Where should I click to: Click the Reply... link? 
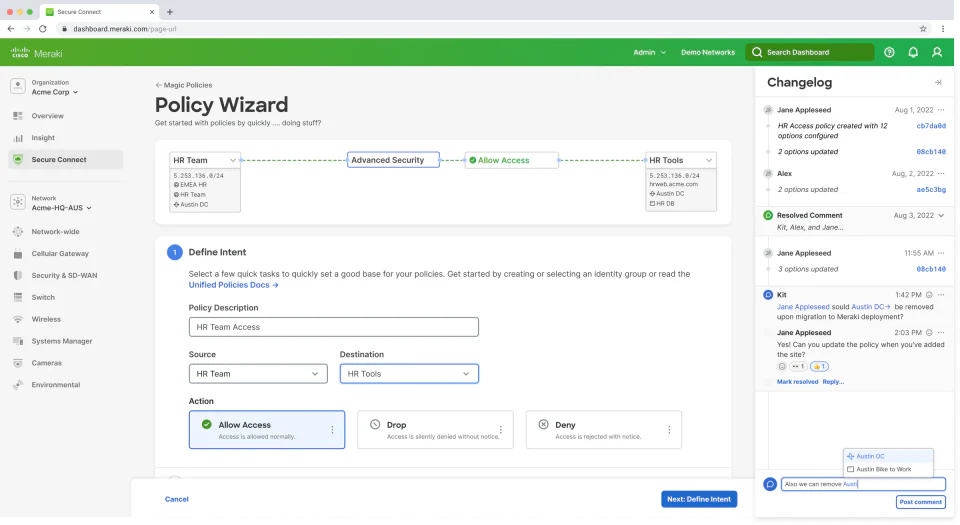(833, 382)
